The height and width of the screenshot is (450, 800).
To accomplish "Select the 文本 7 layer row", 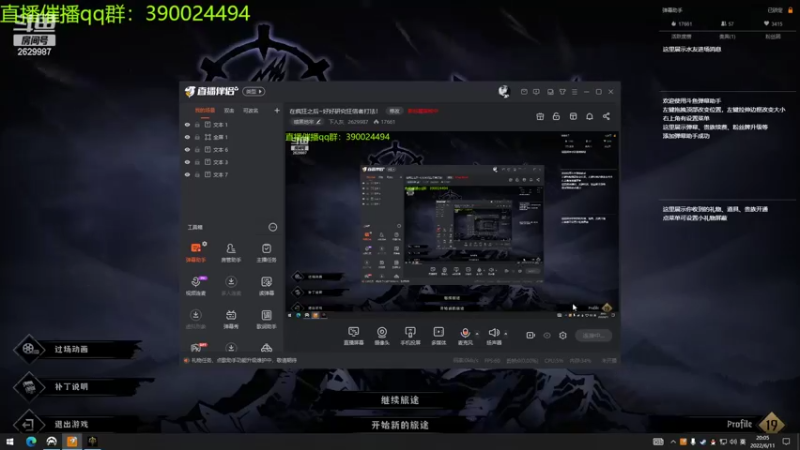I will point(232,174).
